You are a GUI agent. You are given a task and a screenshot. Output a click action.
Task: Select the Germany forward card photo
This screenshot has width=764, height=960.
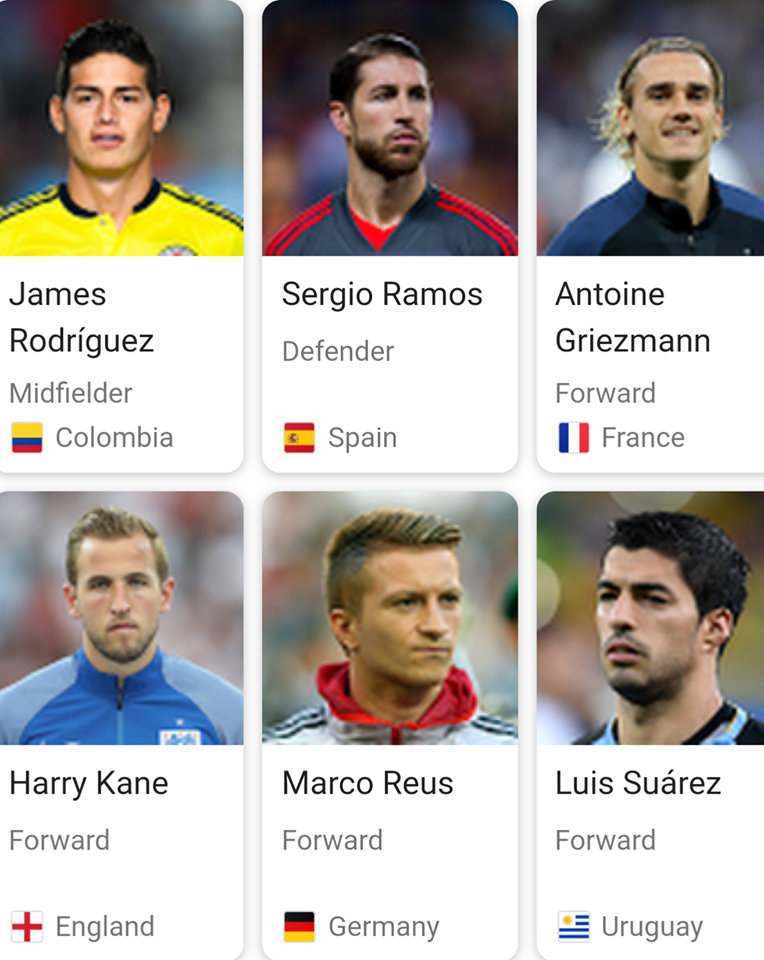pos(390,618)
